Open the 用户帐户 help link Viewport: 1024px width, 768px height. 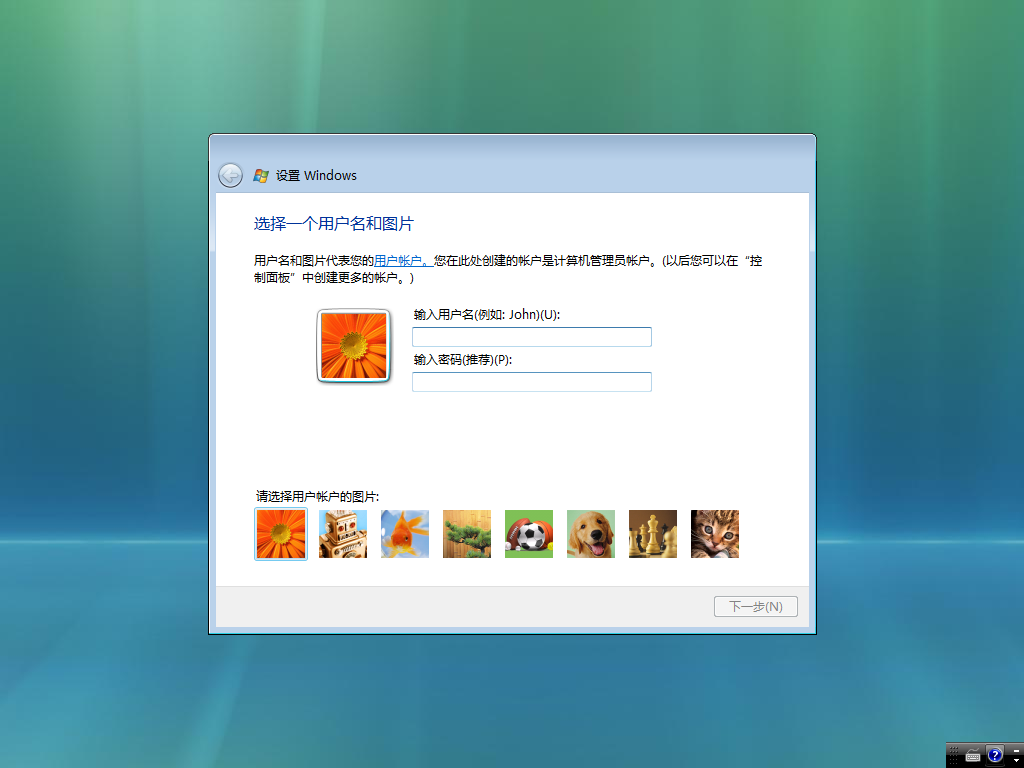pos(404,261)
